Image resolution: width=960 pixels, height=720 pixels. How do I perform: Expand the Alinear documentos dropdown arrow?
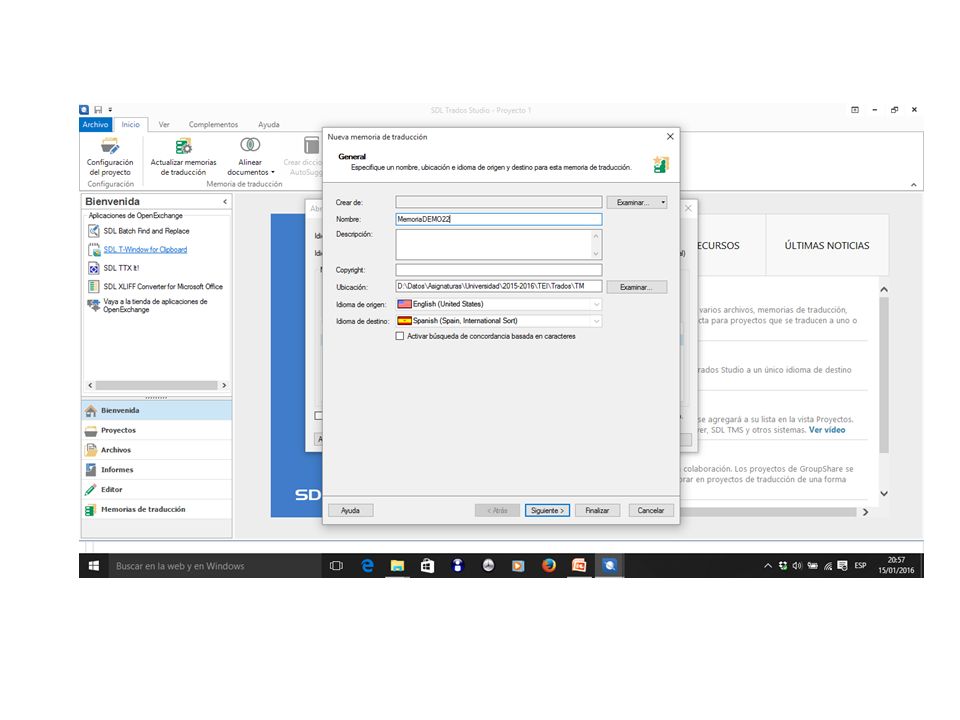click(273, 173)
